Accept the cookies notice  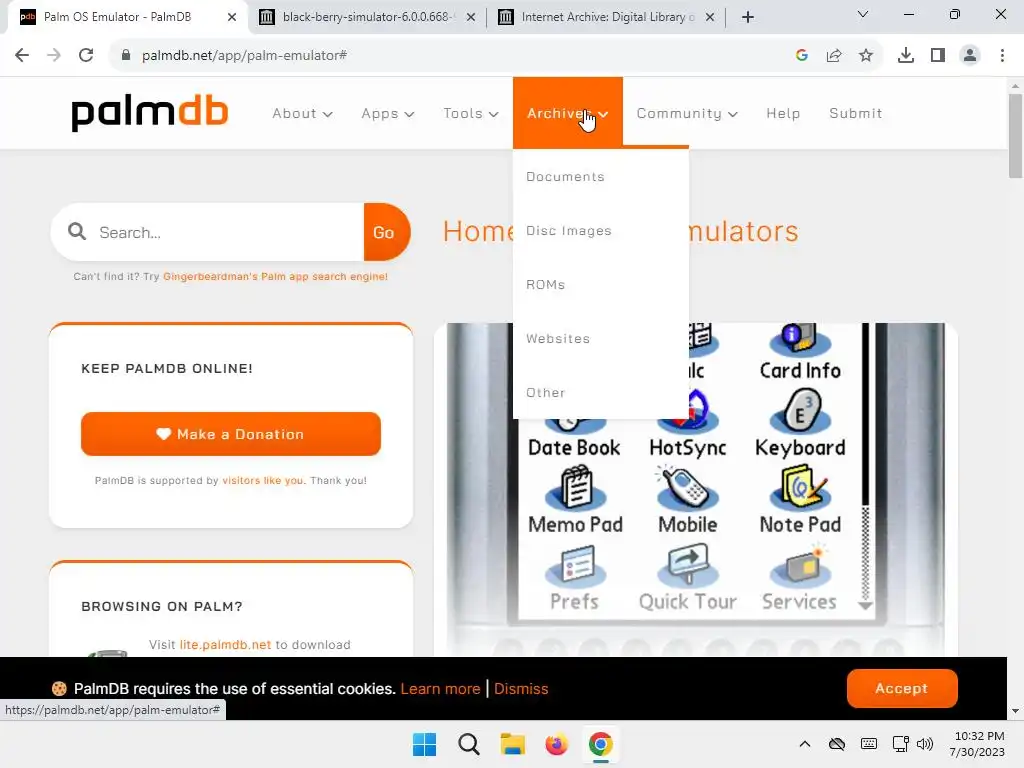[902, 688]
